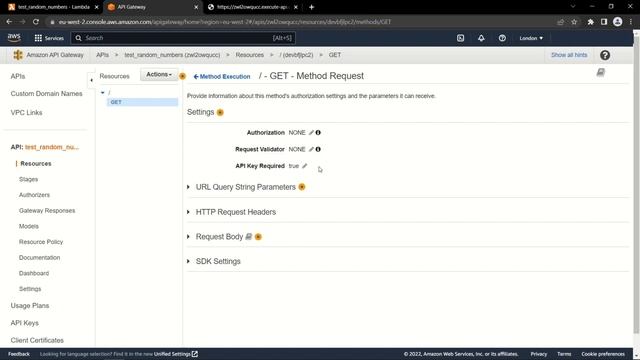This screenshot has height=360, width=640.
Task: Open API Keys page
Action: 24,323
